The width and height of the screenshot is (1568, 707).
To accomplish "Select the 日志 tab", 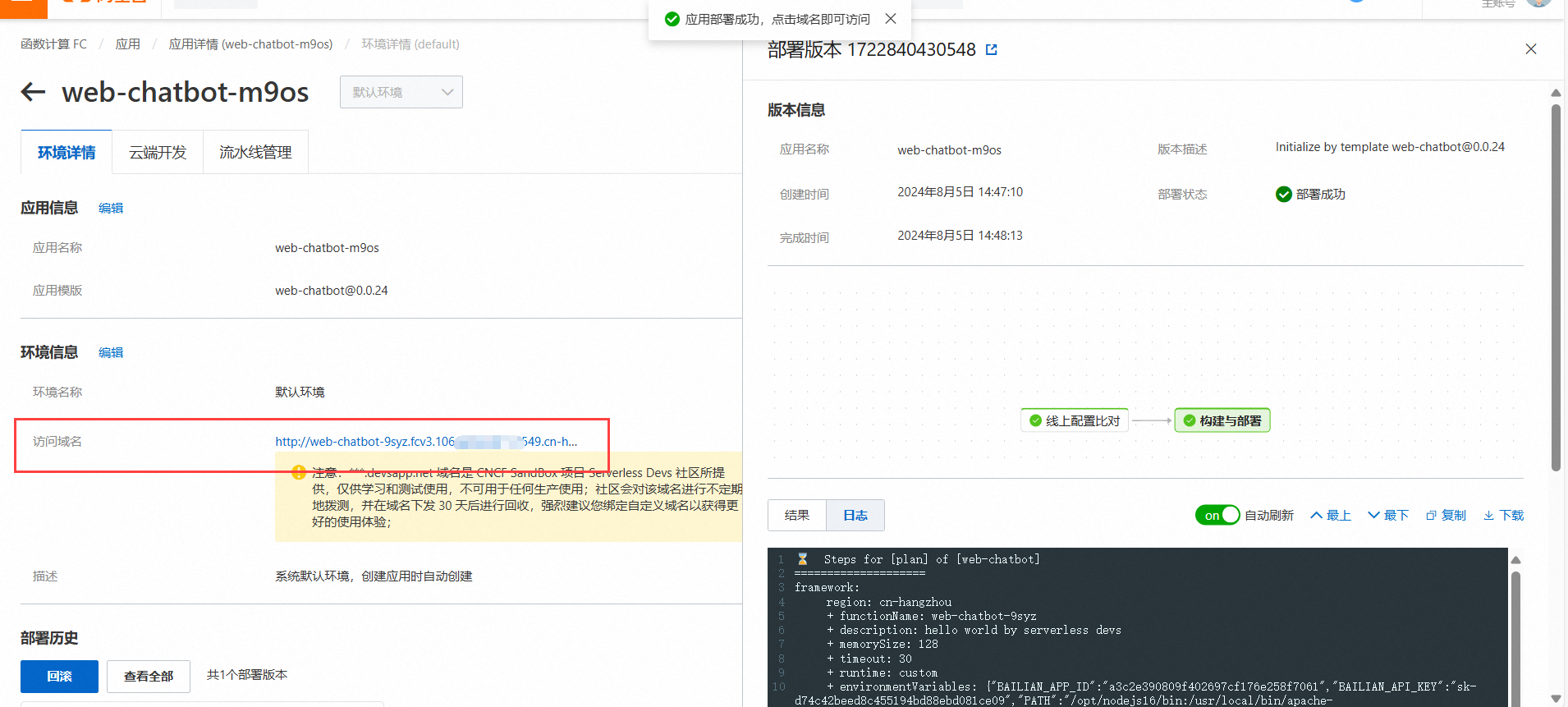I will [x=855, y=516].
